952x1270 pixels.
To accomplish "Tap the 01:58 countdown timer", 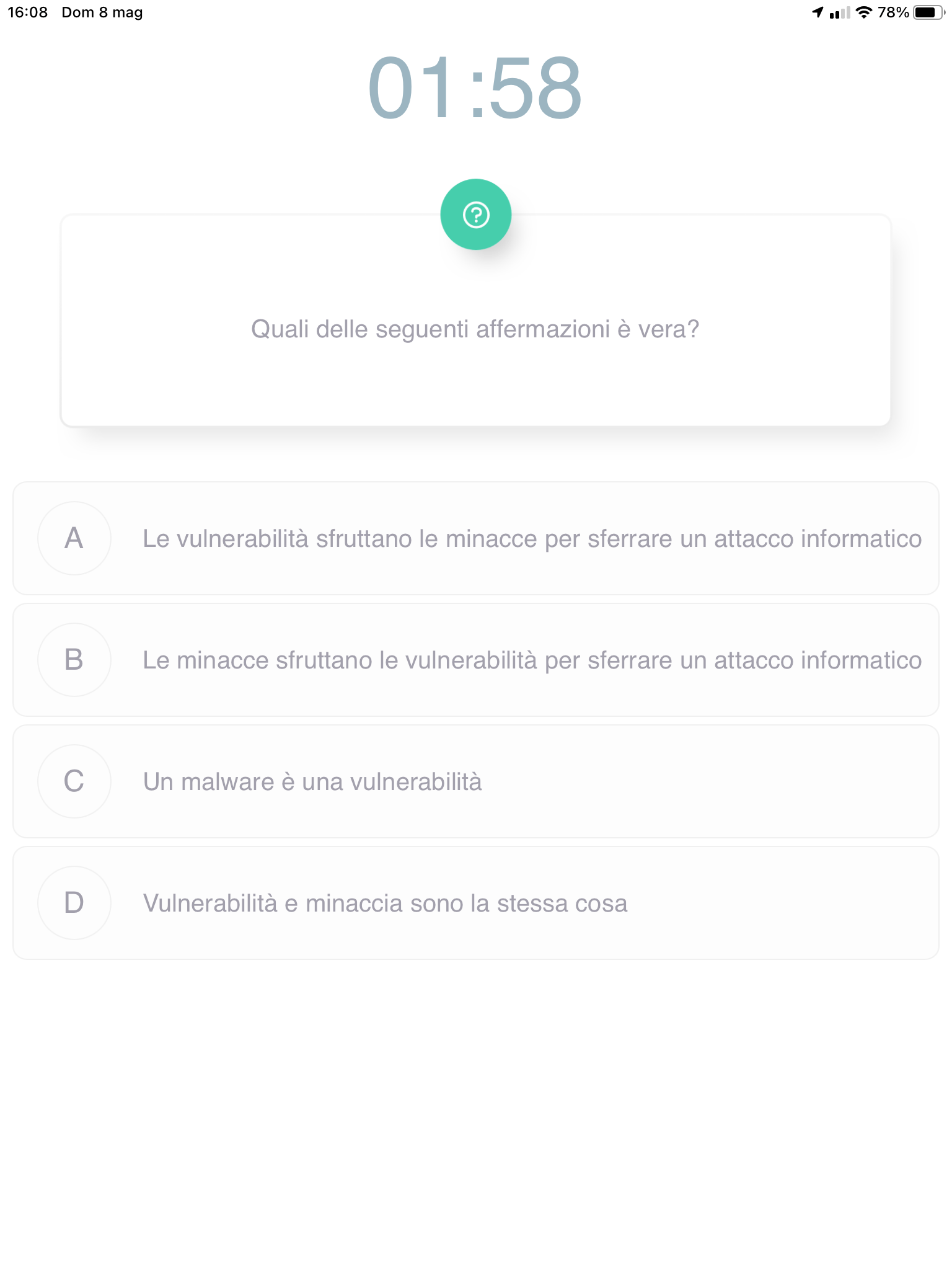I will pyautogui.click(x=475, y=88).
